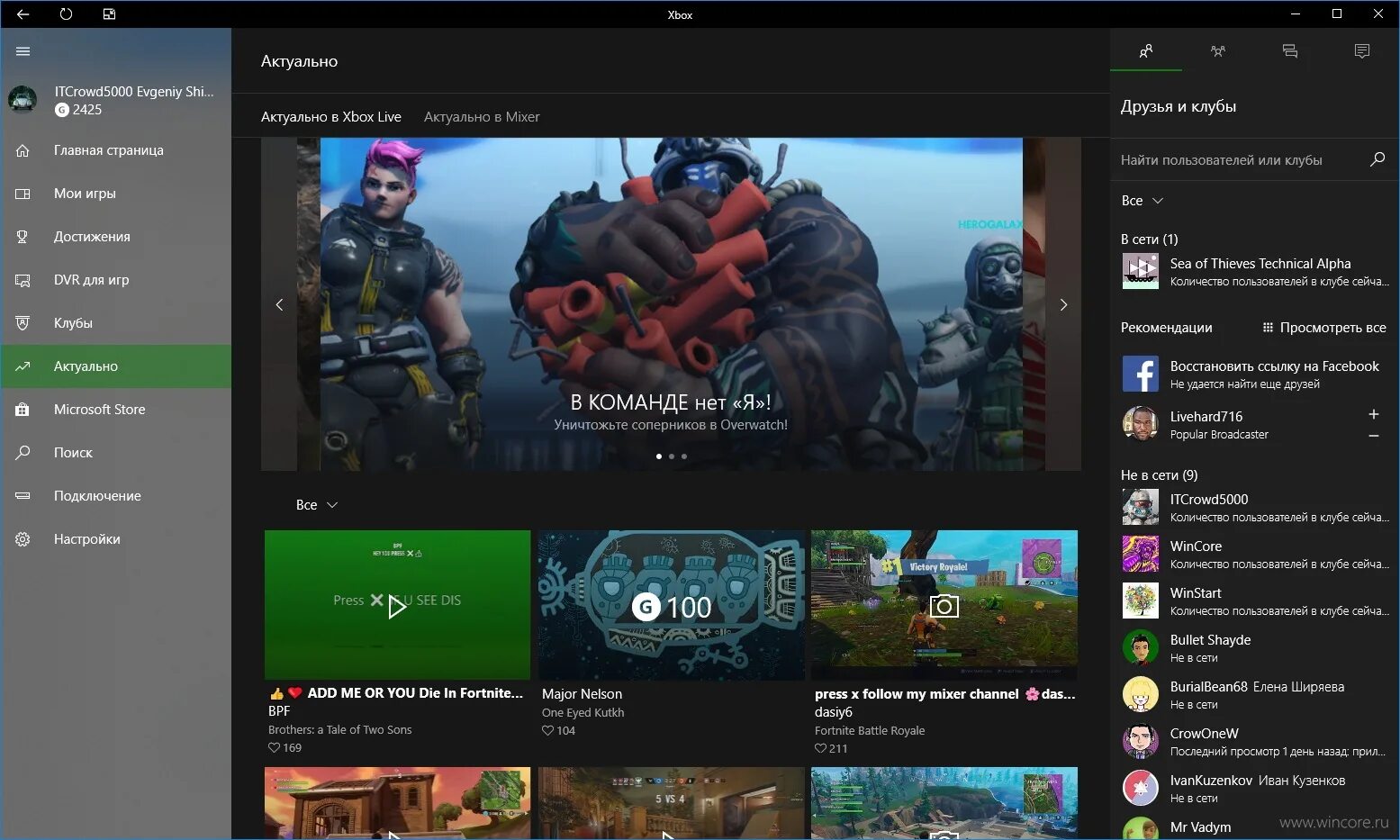The height and width of the screenshot is (840, 1400).
Task: Select Актуально in the sidebar
Action: point(115,366)
